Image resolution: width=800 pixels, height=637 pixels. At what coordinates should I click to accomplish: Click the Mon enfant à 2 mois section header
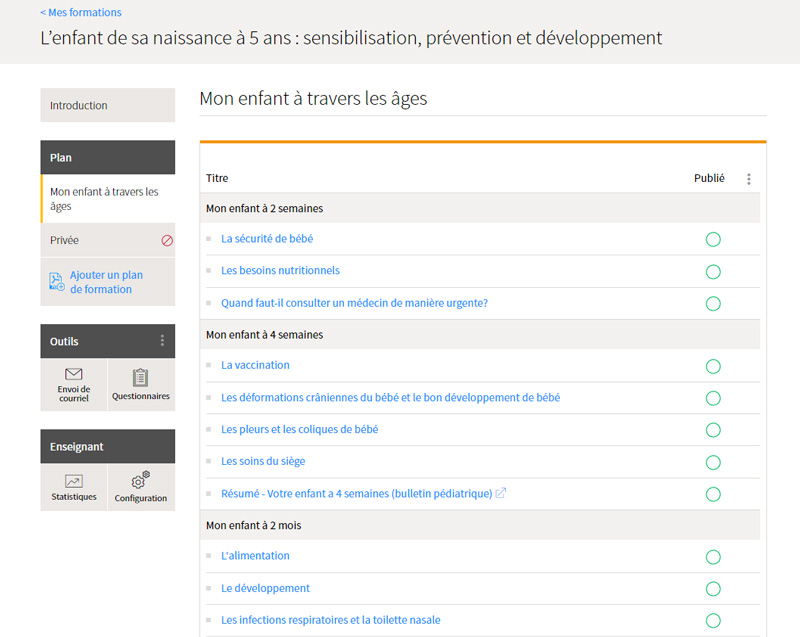pos(253,525)
